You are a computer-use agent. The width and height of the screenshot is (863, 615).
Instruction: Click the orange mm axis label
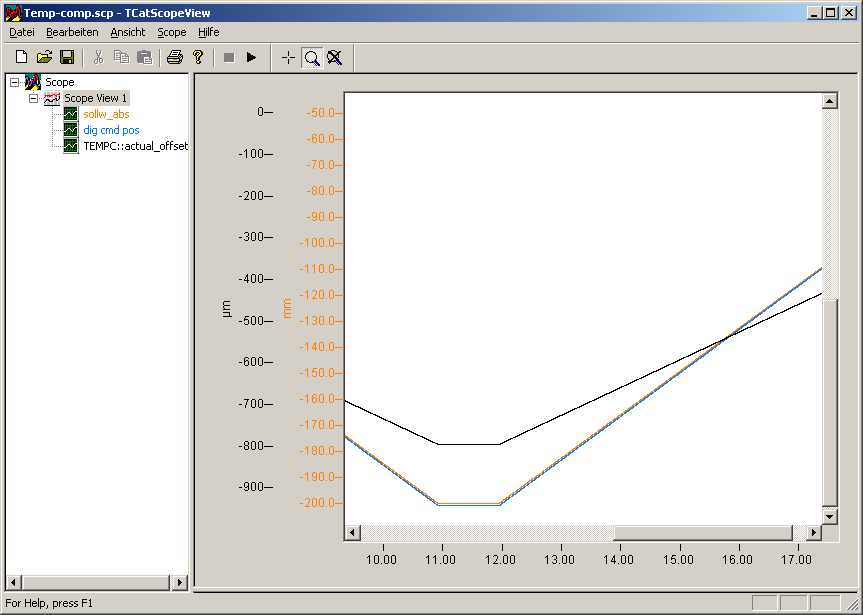pos(287,308)
